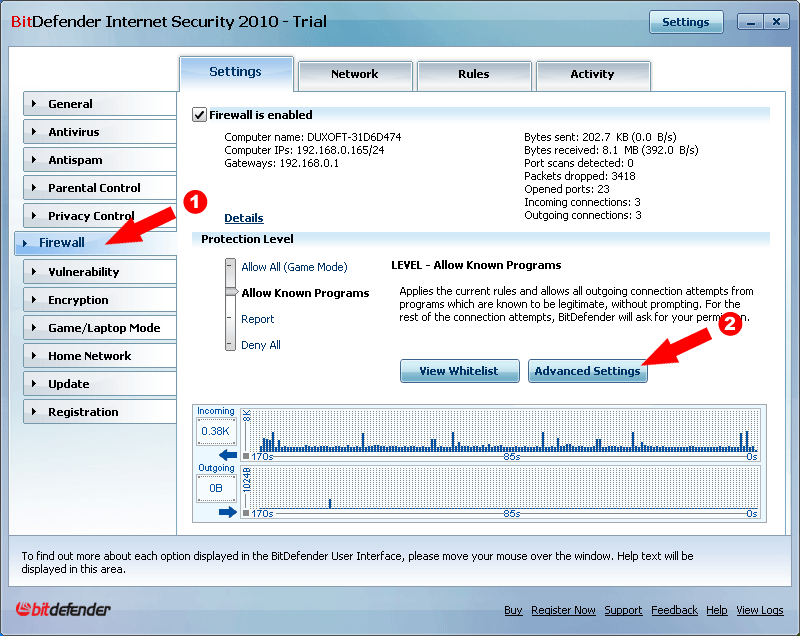Click the Gateways: 192.168.0.1 text
The height and width of the screenshot is (636, 800).
[x=282, y=163]
